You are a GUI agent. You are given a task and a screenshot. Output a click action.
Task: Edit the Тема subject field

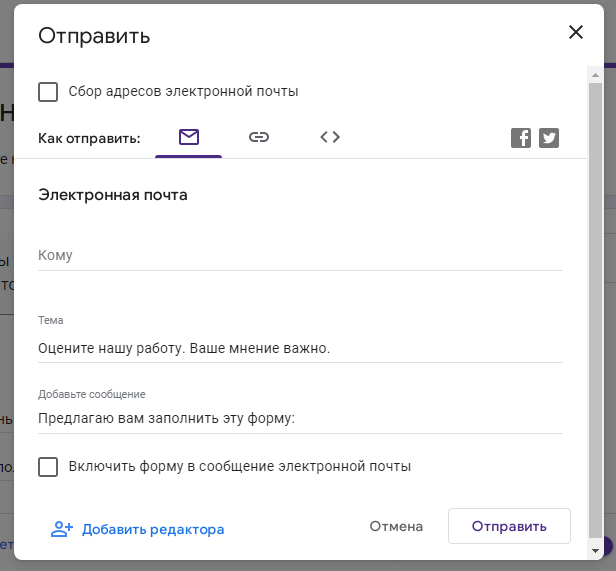301,349
